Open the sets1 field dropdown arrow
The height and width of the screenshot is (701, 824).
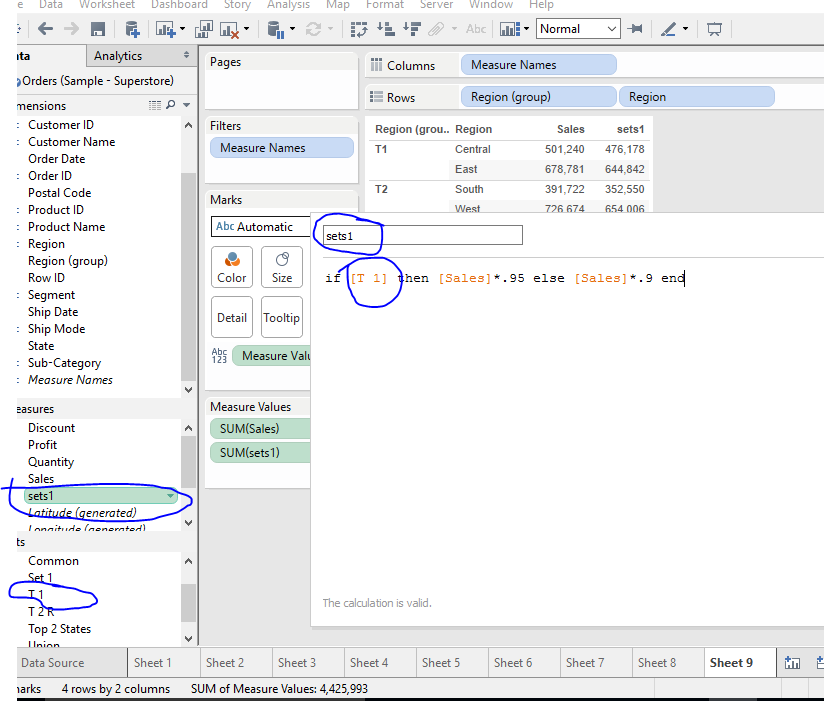tap(170, 496)
